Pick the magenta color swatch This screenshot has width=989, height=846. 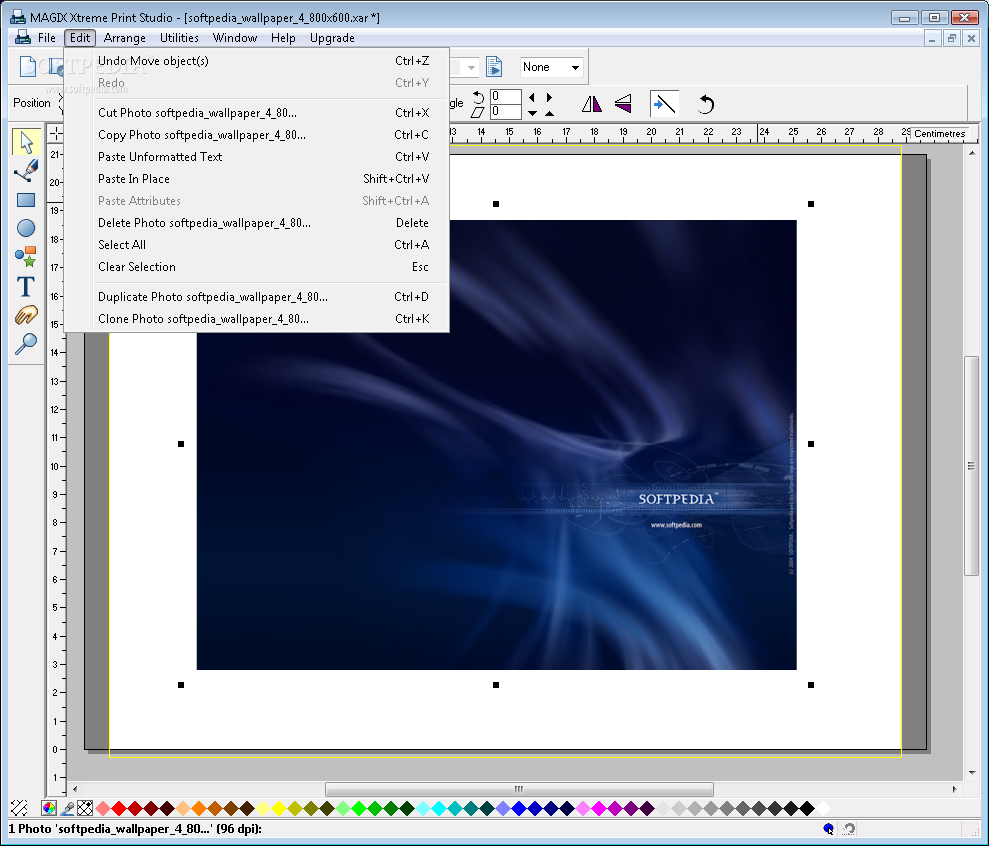[599, 808]
